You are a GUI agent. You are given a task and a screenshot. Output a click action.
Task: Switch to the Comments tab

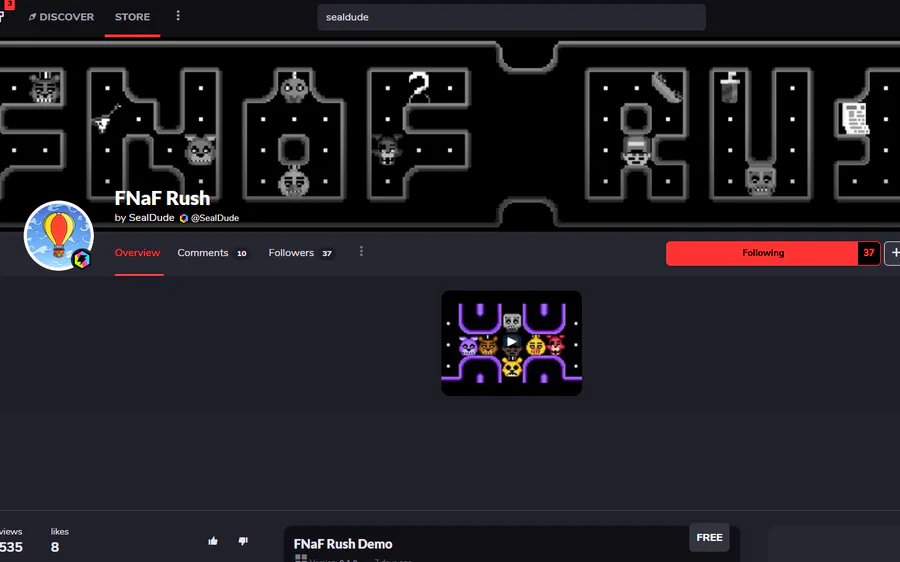pyautogui.click(x=212, y=253)
